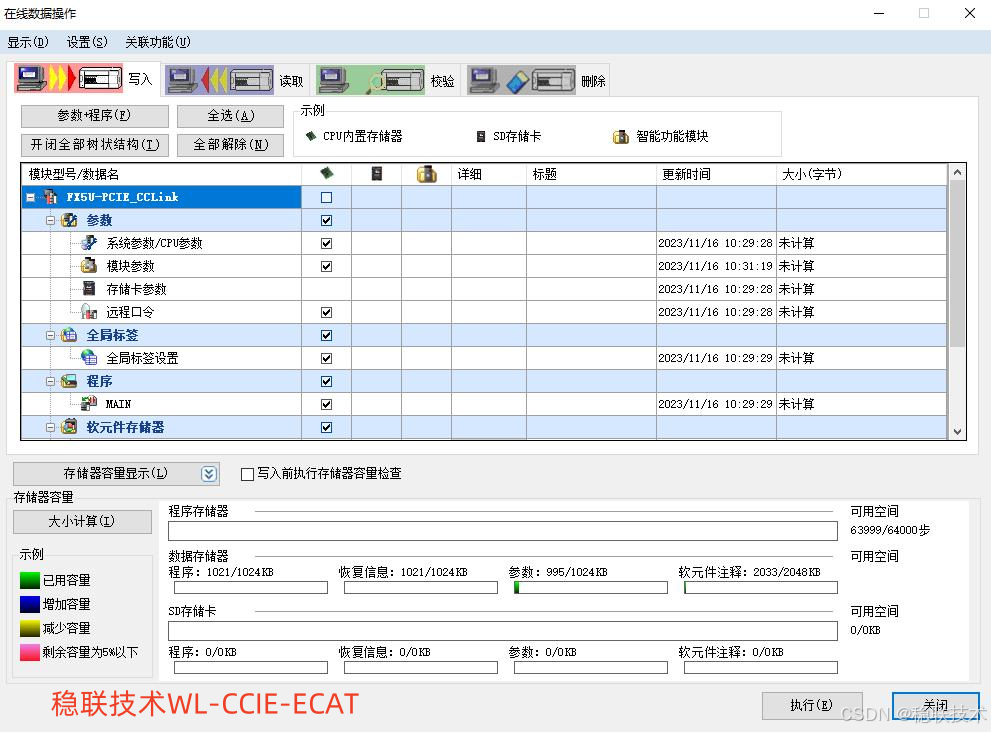
Task: Click the 大小计算(I) button
Action: tap(82, 522)
